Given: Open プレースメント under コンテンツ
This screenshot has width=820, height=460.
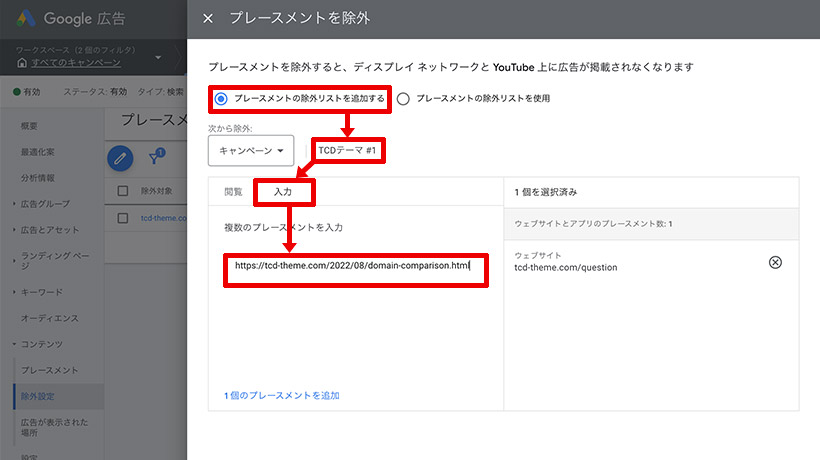Looking at the screenshot, I should point(50,370).
